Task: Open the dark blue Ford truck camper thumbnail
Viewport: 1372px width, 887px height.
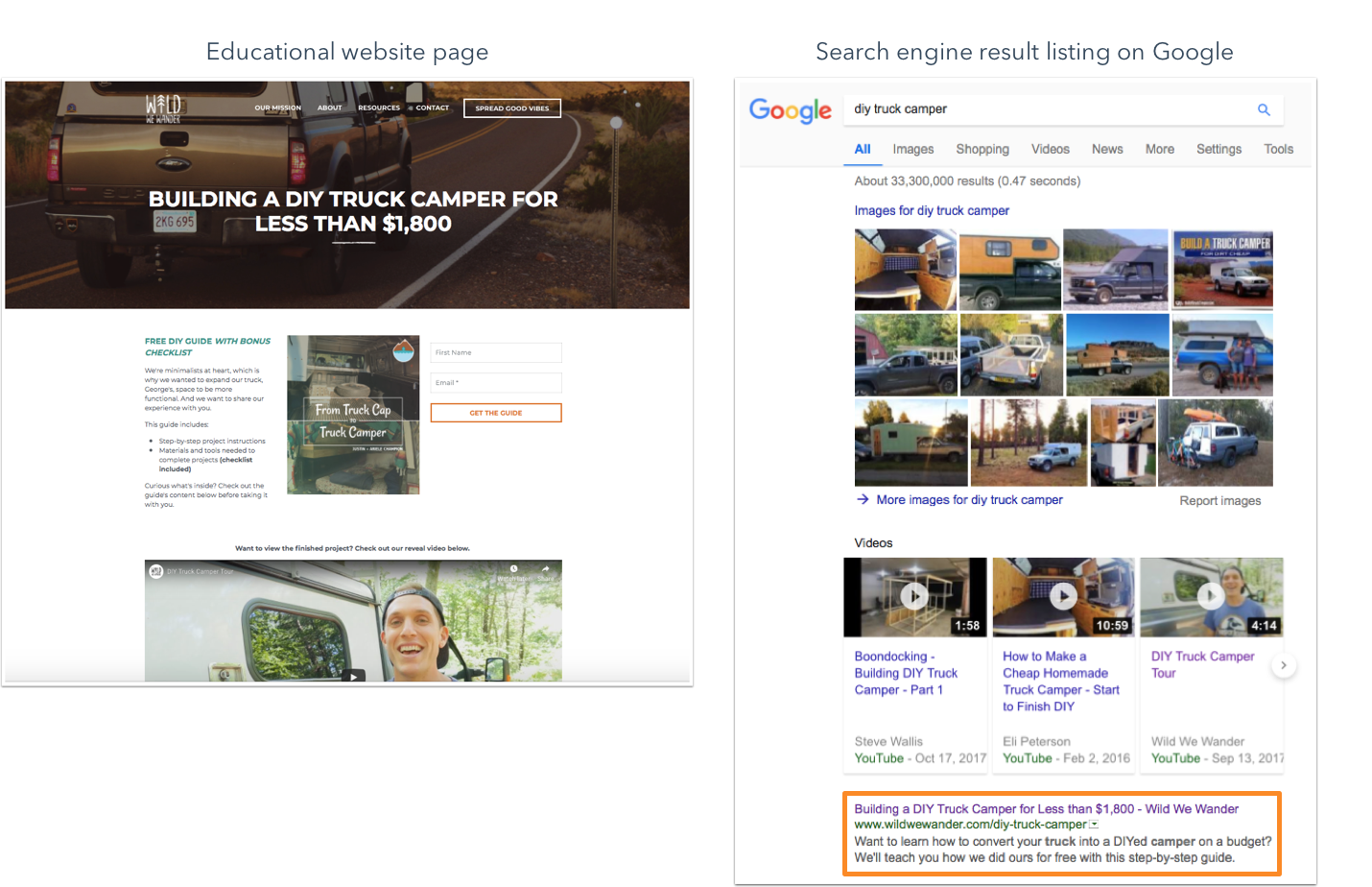Action: click(x=1116, y=270)
